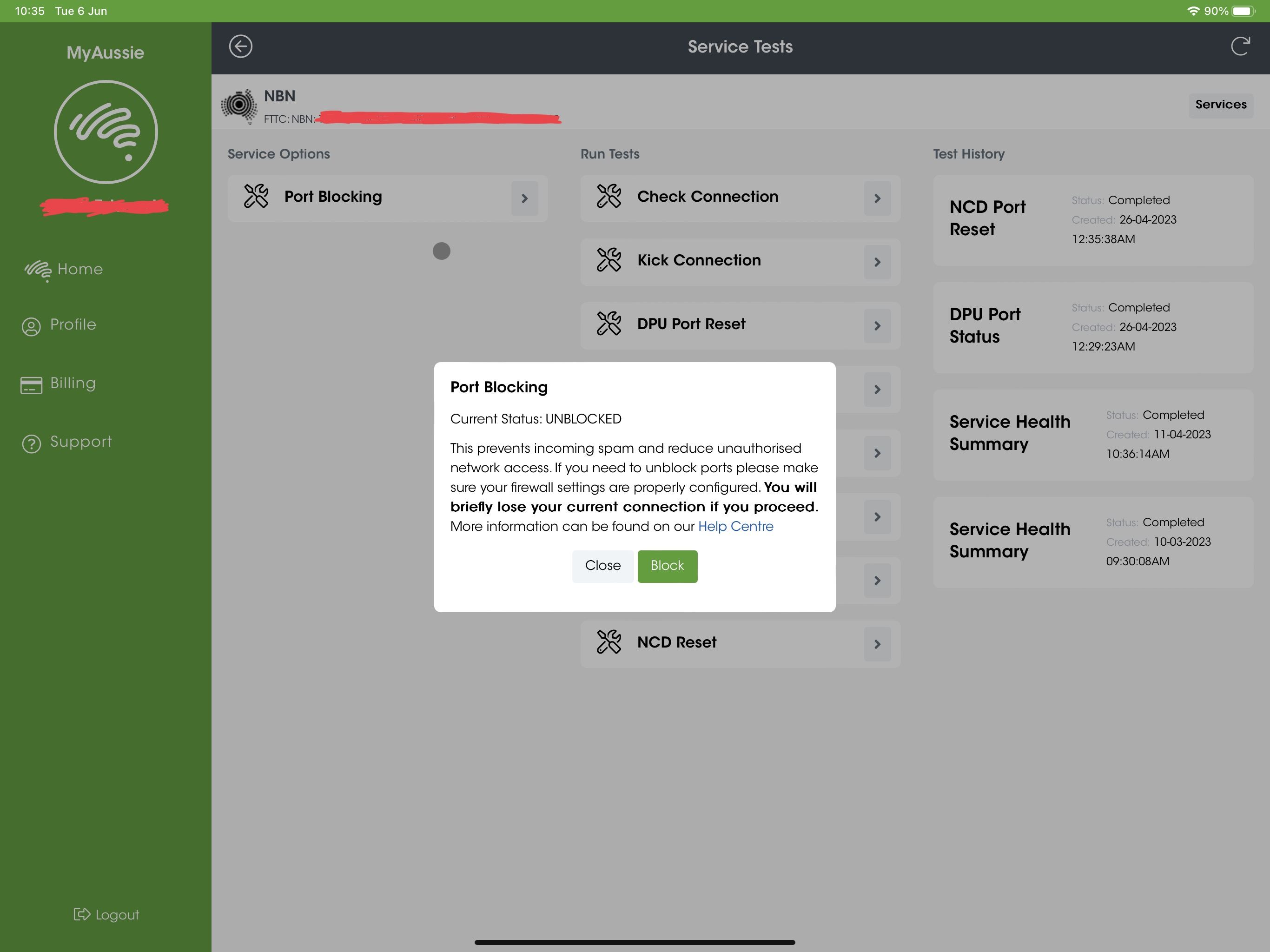Tap the 10:35 clock in status bar
Viewport: 1270px width, 952px height.
pyautogui.click(x=29, y=11)
